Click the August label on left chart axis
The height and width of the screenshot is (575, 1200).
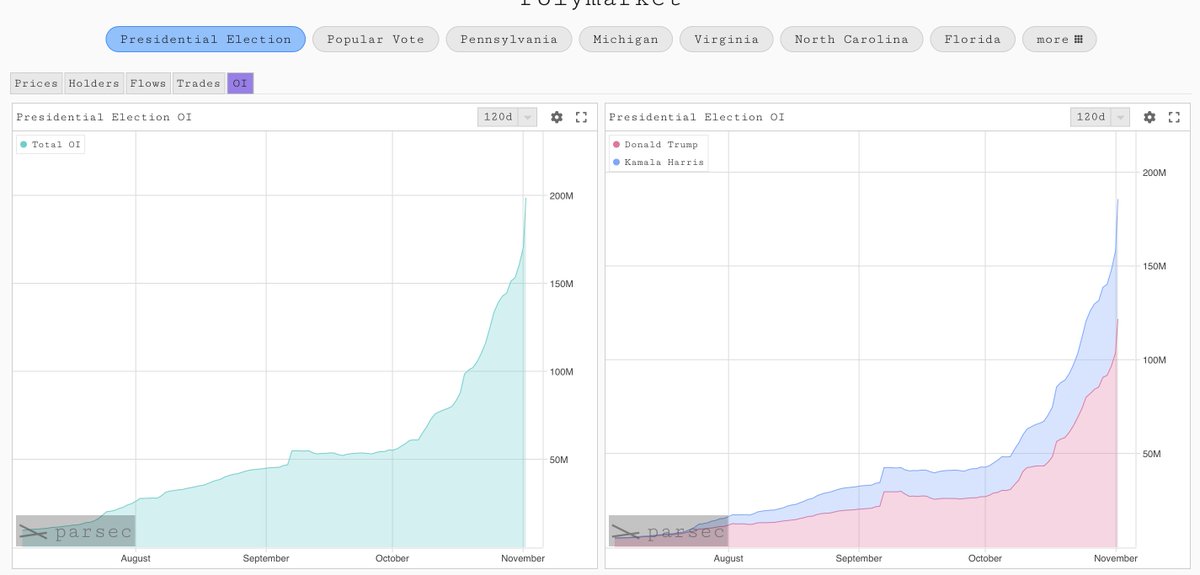click(x=135, y=559)
